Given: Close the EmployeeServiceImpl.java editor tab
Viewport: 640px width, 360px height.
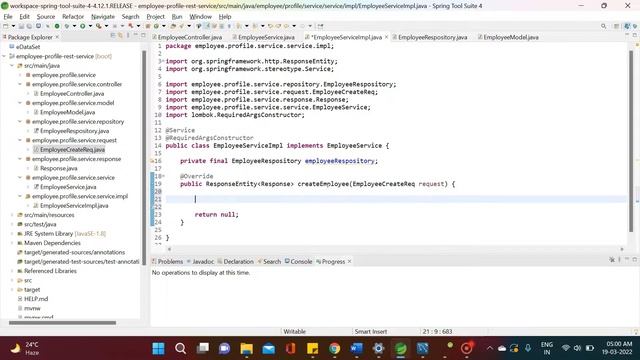Looking at the screenshot, I should [387, 37].
